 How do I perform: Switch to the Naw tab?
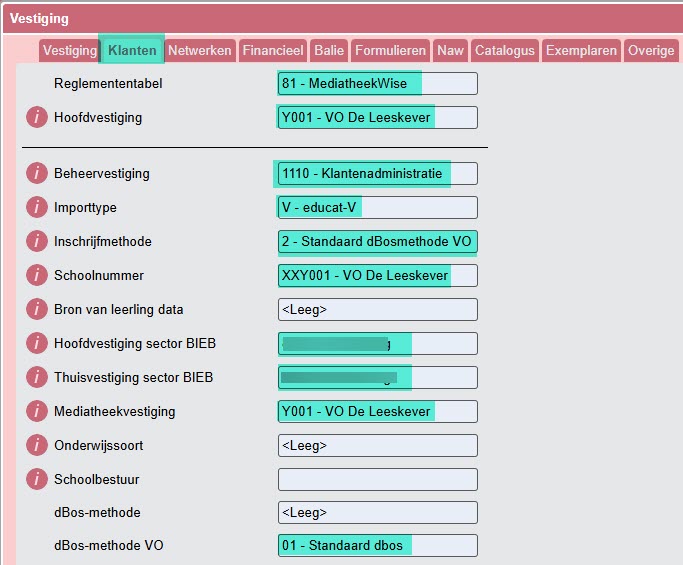[450, 51]
